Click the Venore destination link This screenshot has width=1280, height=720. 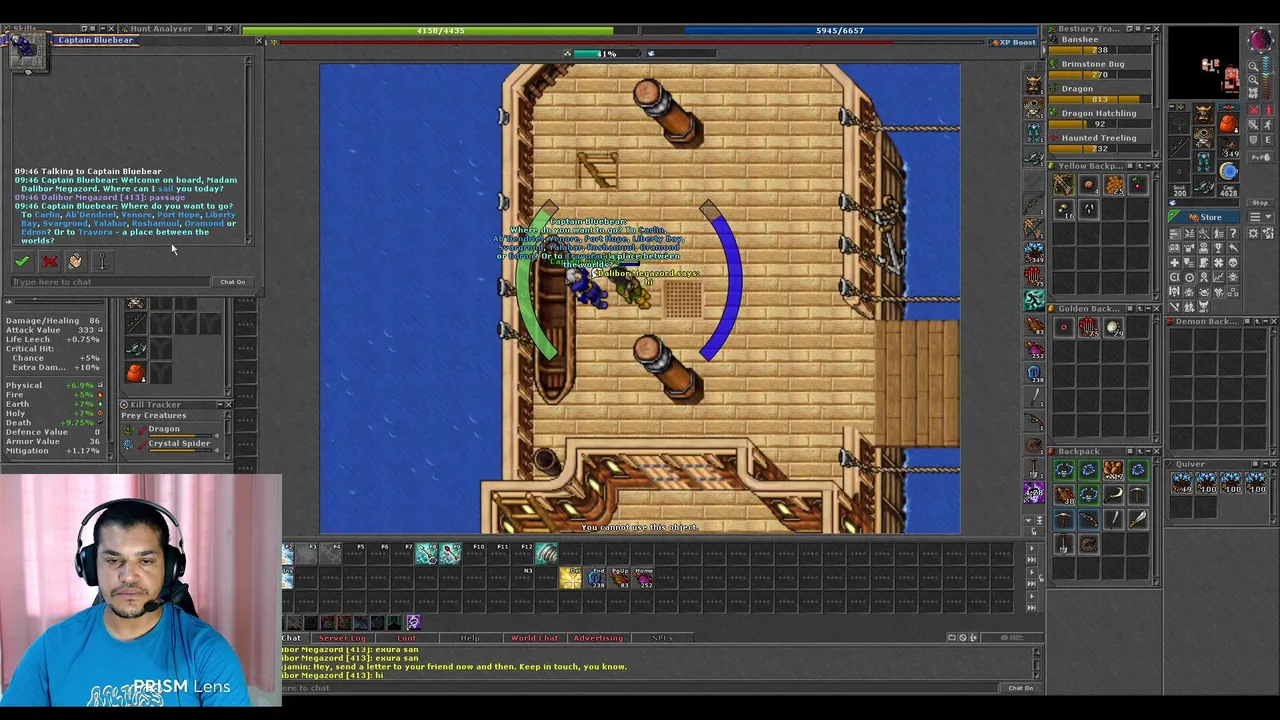coord(137,215)
